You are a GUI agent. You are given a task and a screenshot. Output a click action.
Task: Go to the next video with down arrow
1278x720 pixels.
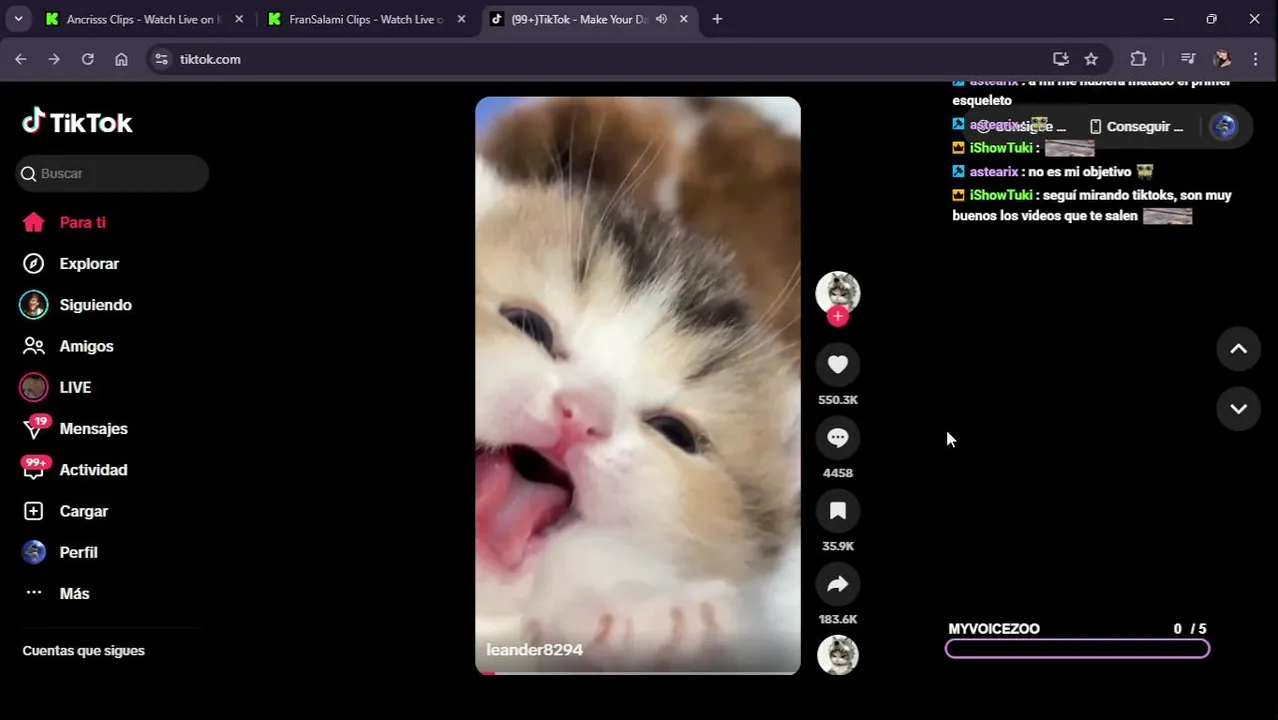[1238, 408]
